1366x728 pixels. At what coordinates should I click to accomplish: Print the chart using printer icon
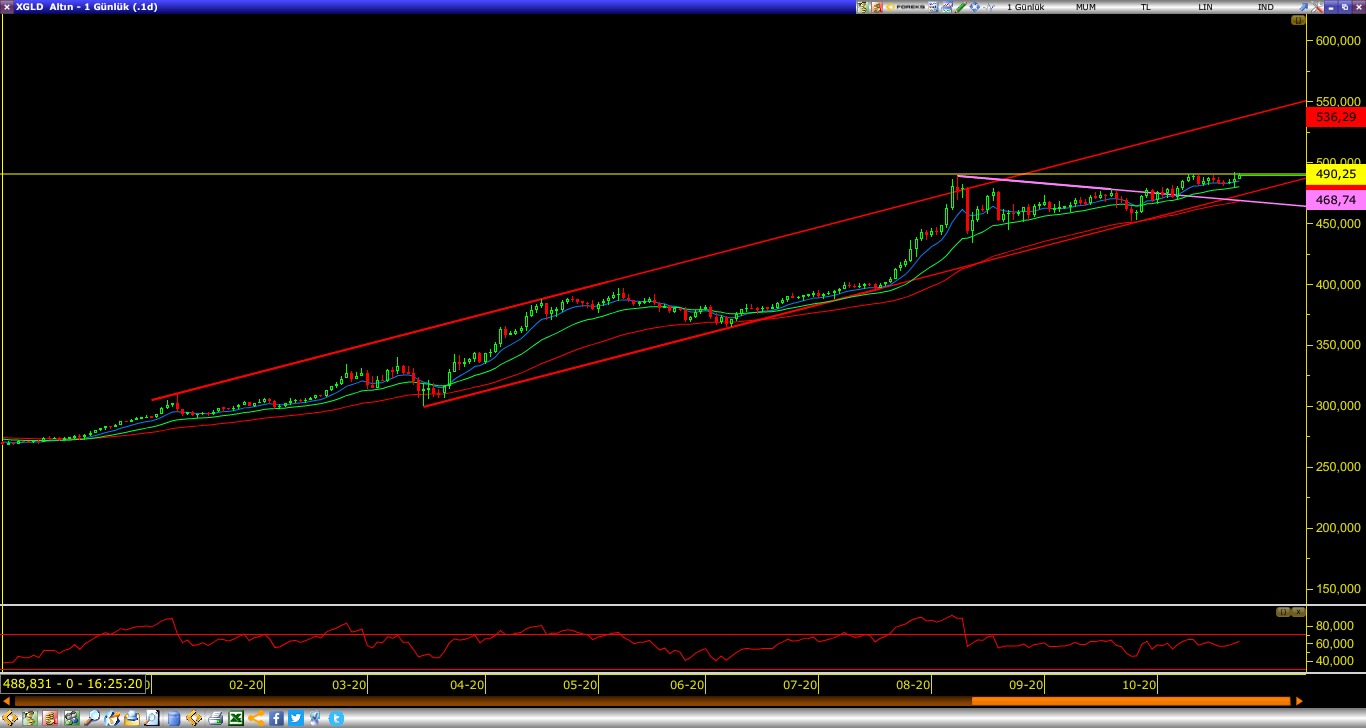tap(215, 718)
